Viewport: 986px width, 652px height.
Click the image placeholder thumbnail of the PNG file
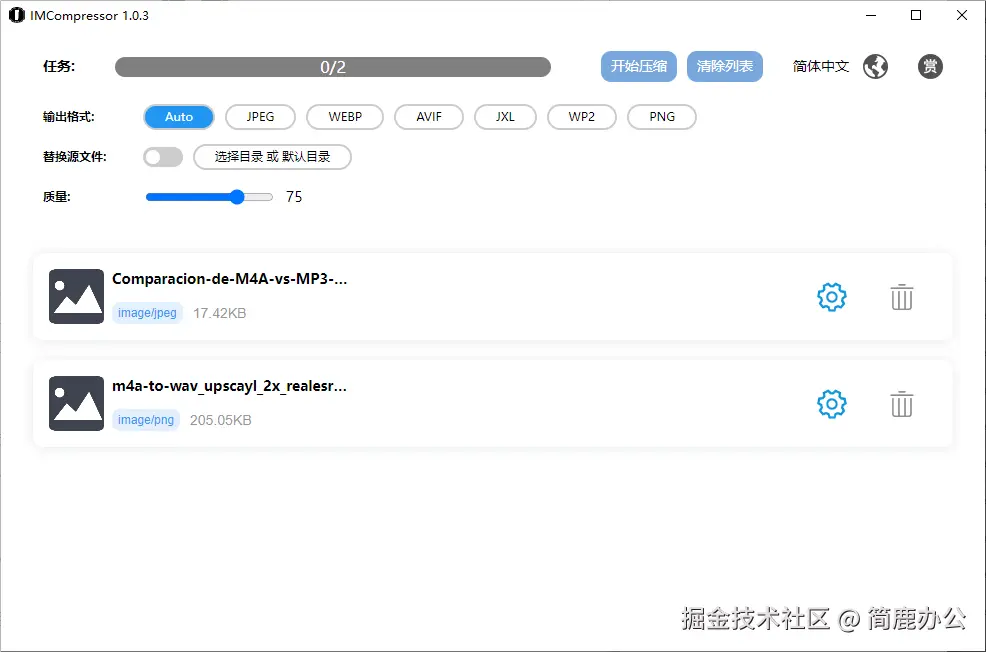coord(75,402)
